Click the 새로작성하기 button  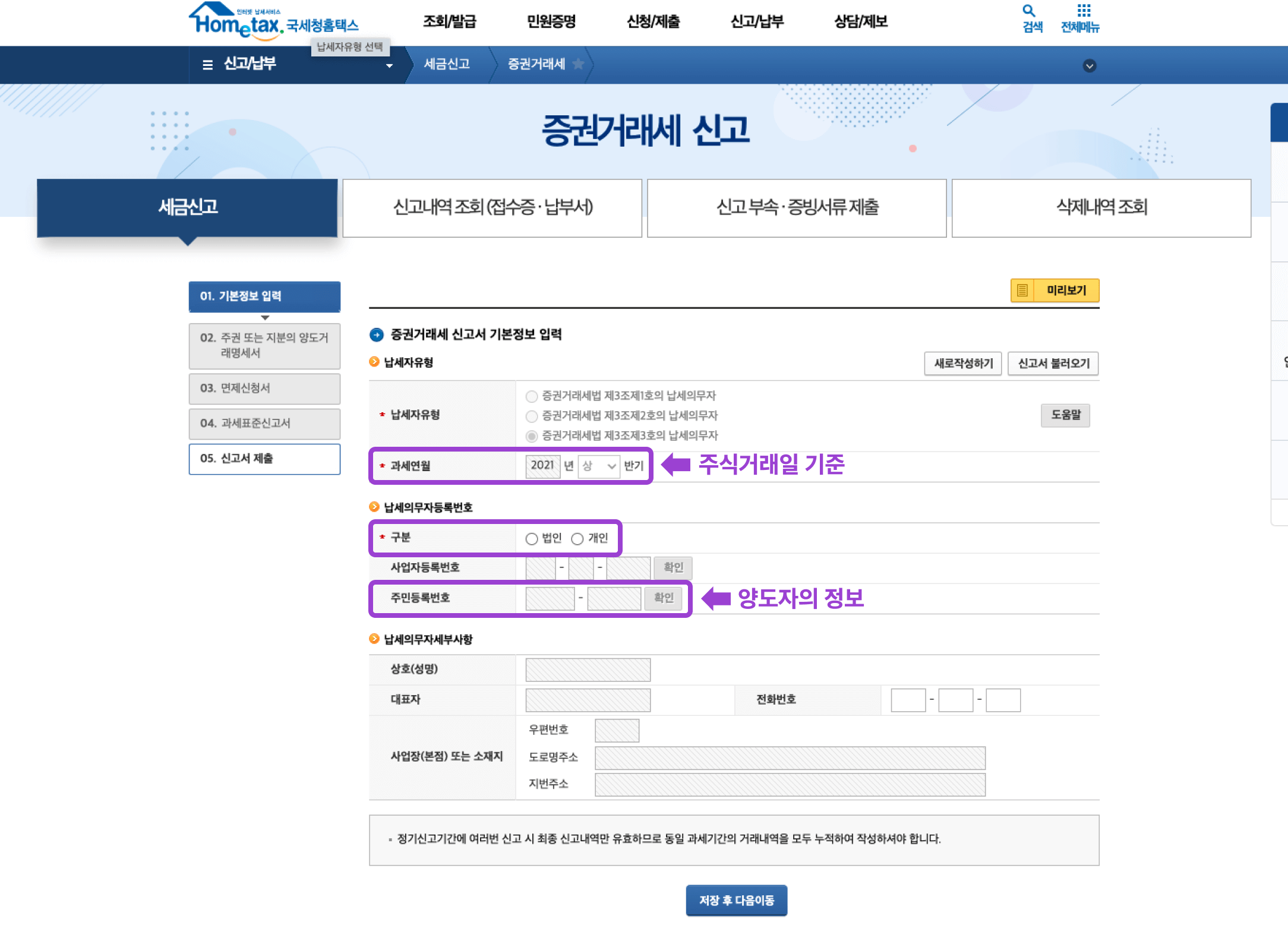(x=963, y=364)
